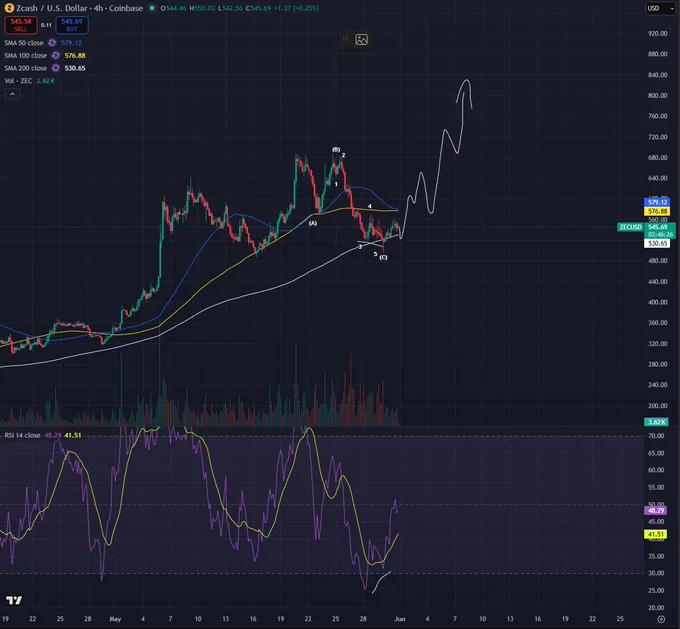
Task: Click the blue 579.12 price axis label
Action: 657,202
